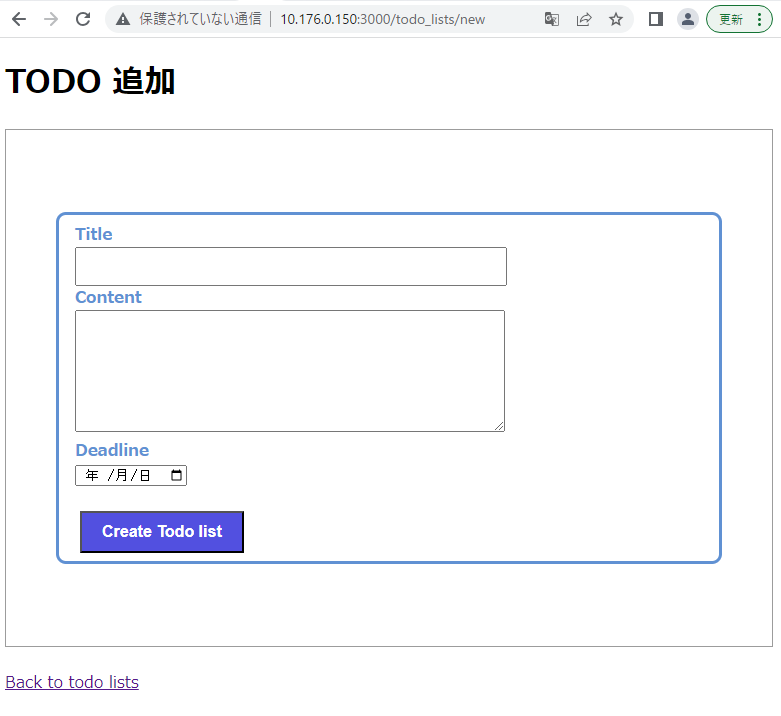The height and width of the screenshot is (716, 781).
Task: Click the not-secure warning triangle icon
Action: [123, 19]
